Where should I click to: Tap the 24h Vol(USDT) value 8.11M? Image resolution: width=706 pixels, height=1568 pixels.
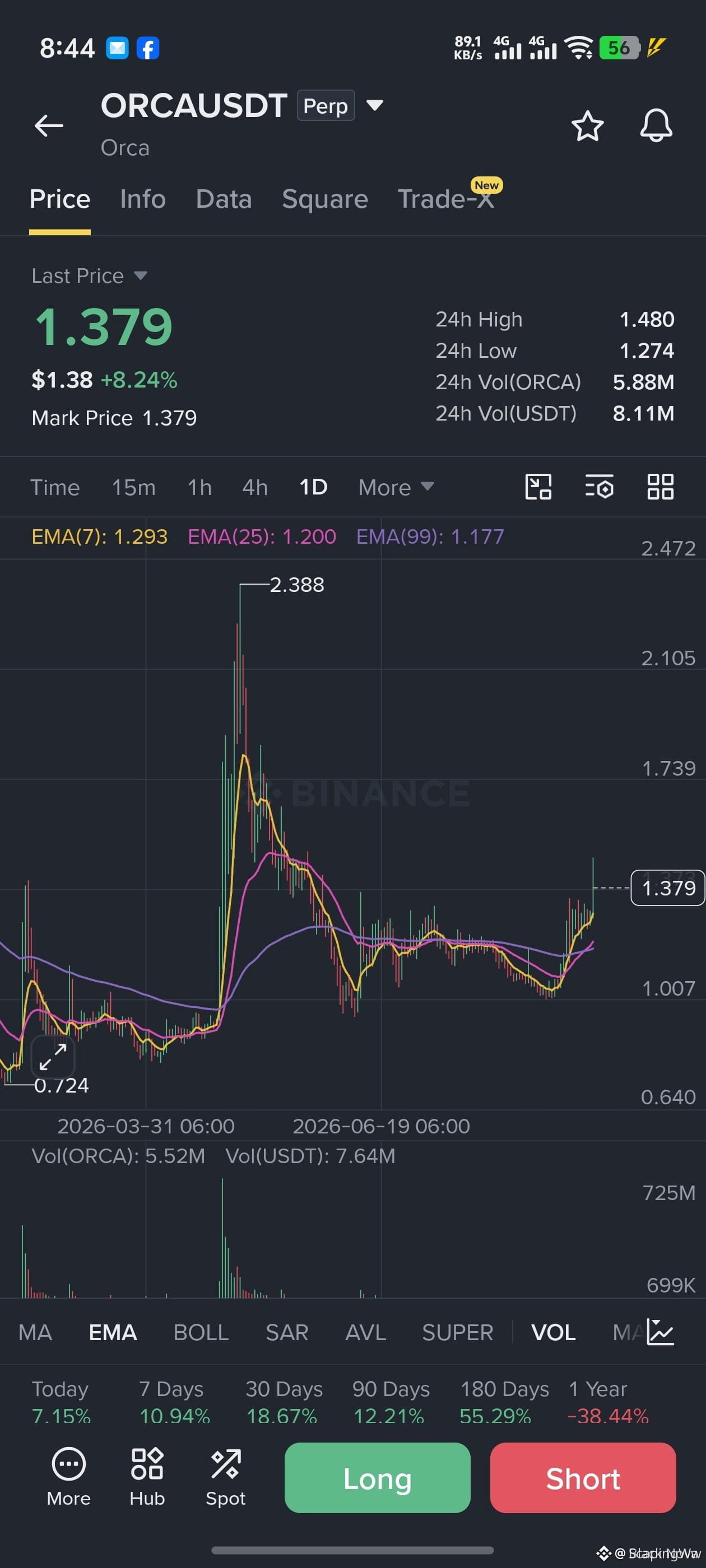pyautogui.click(x=643, y=413)
